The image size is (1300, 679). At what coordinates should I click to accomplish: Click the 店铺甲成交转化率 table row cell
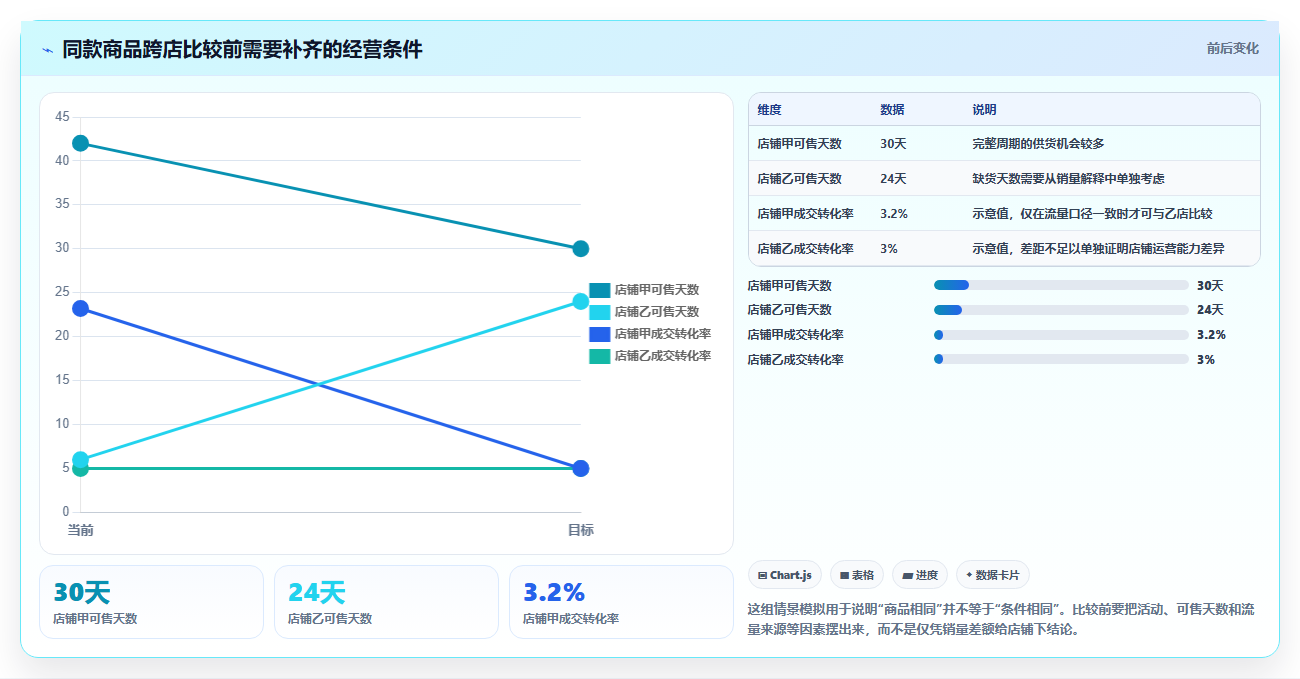click(x=805, y=214)
